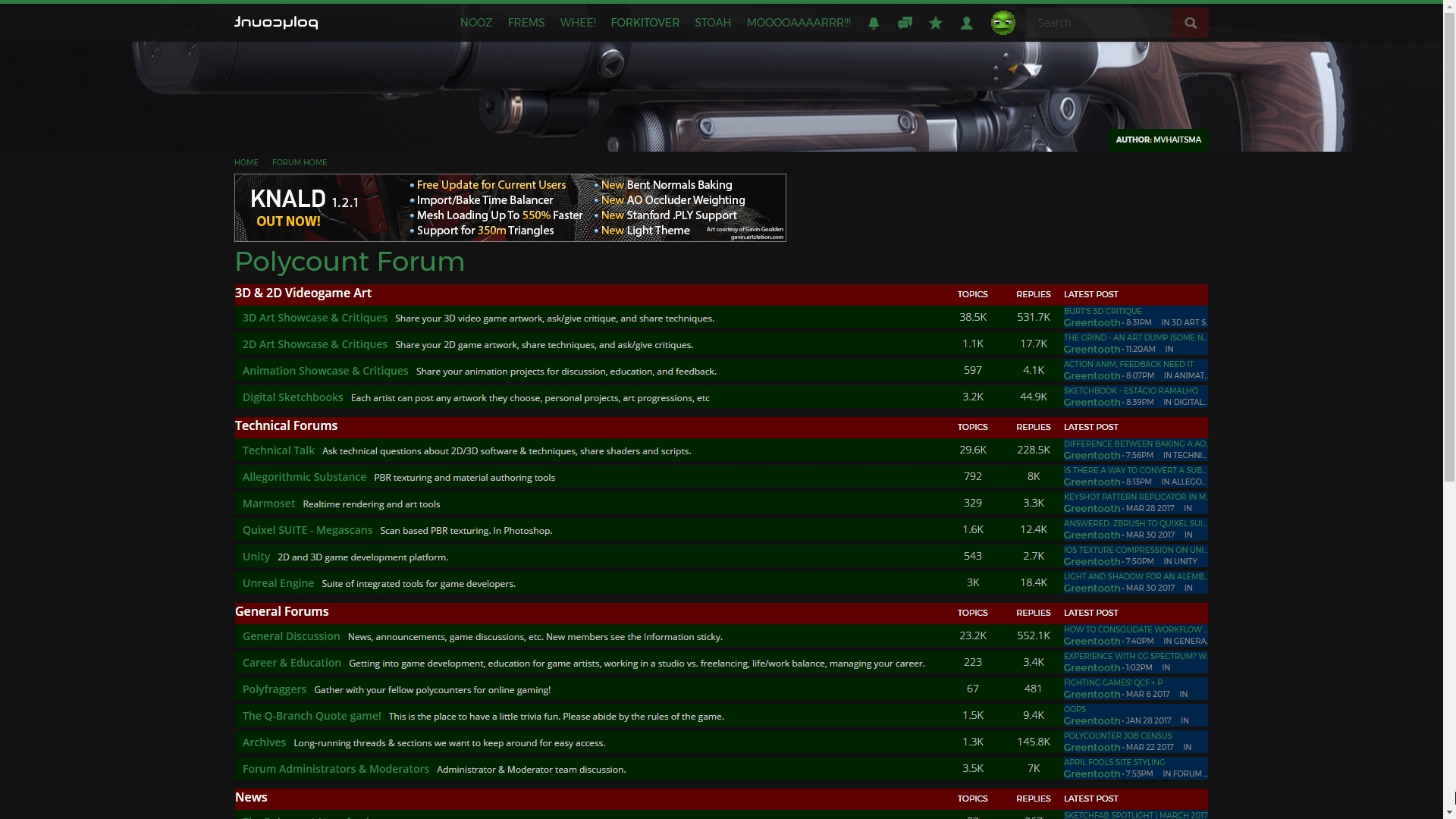1456x819 pixels.
Task: Open Unity forum
Action: pos(256,557)
